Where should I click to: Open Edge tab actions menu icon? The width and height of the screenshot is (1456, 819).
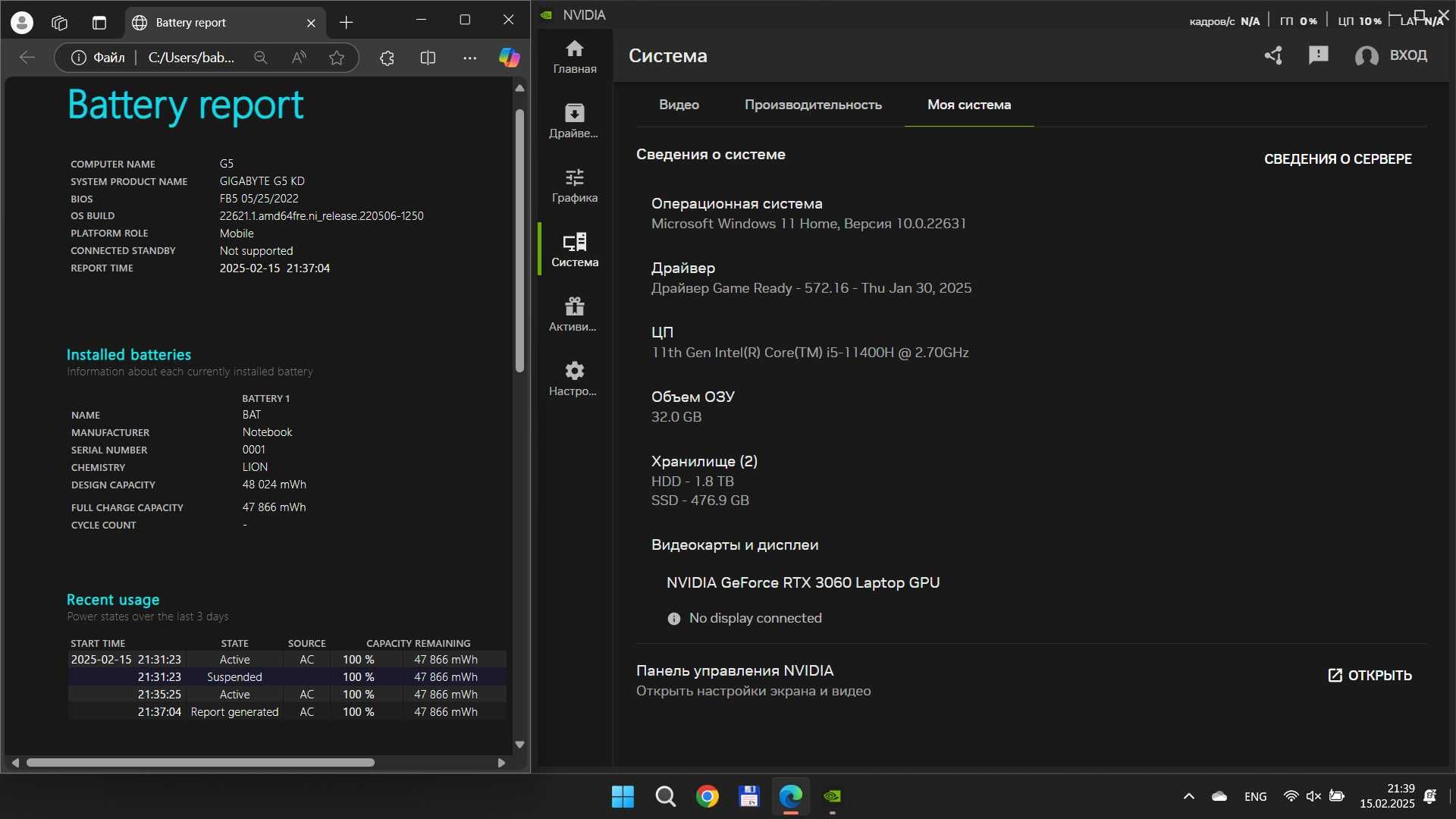(x=99, y=23)
